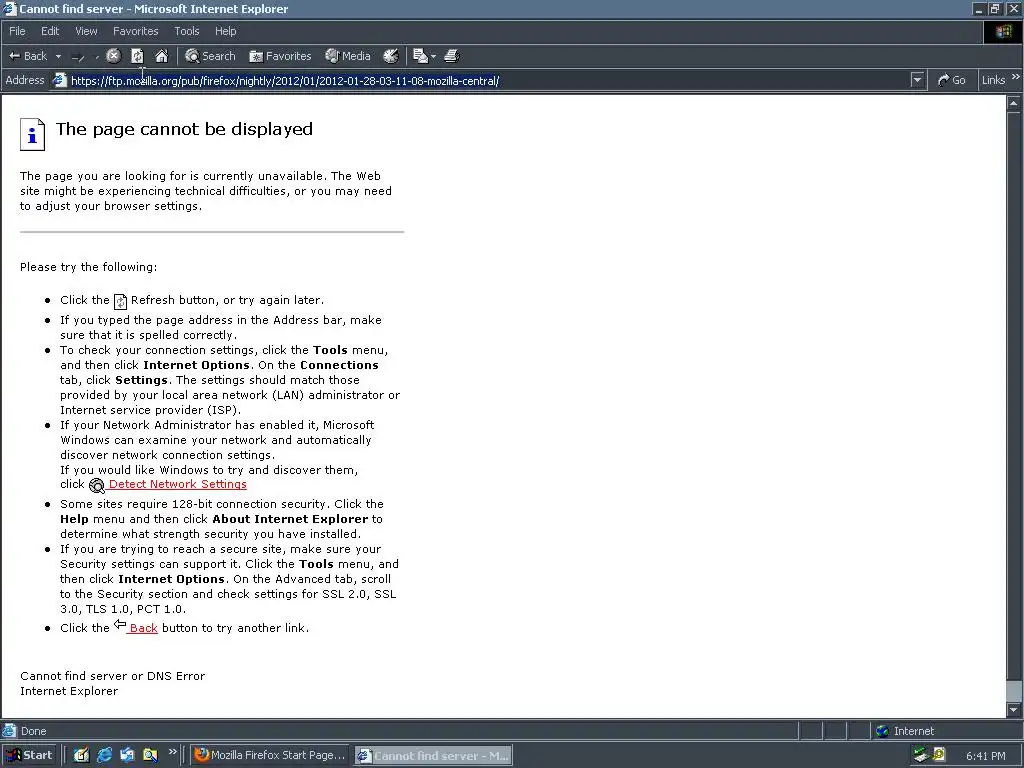Click the Internet zone status bar indicator
The width and height of the screenshot is (1024, 768).
(905, 731)
